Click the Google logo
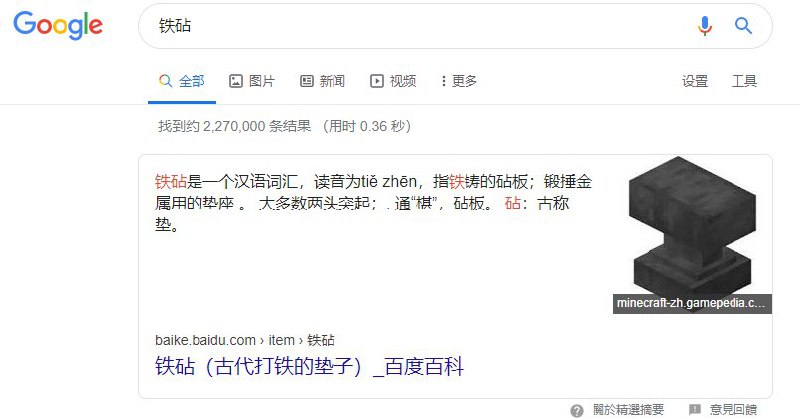Image resolution: width=800 pixels, height=418 pixels. [58, 26]
